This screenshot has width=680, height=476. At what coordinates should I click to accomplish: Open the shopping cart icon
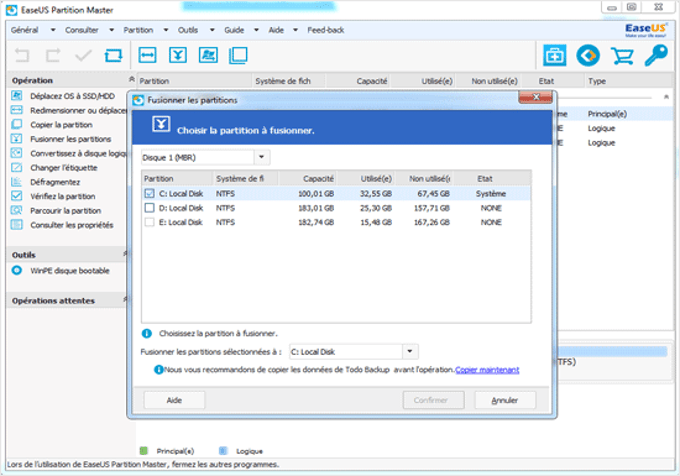point(622,56)
